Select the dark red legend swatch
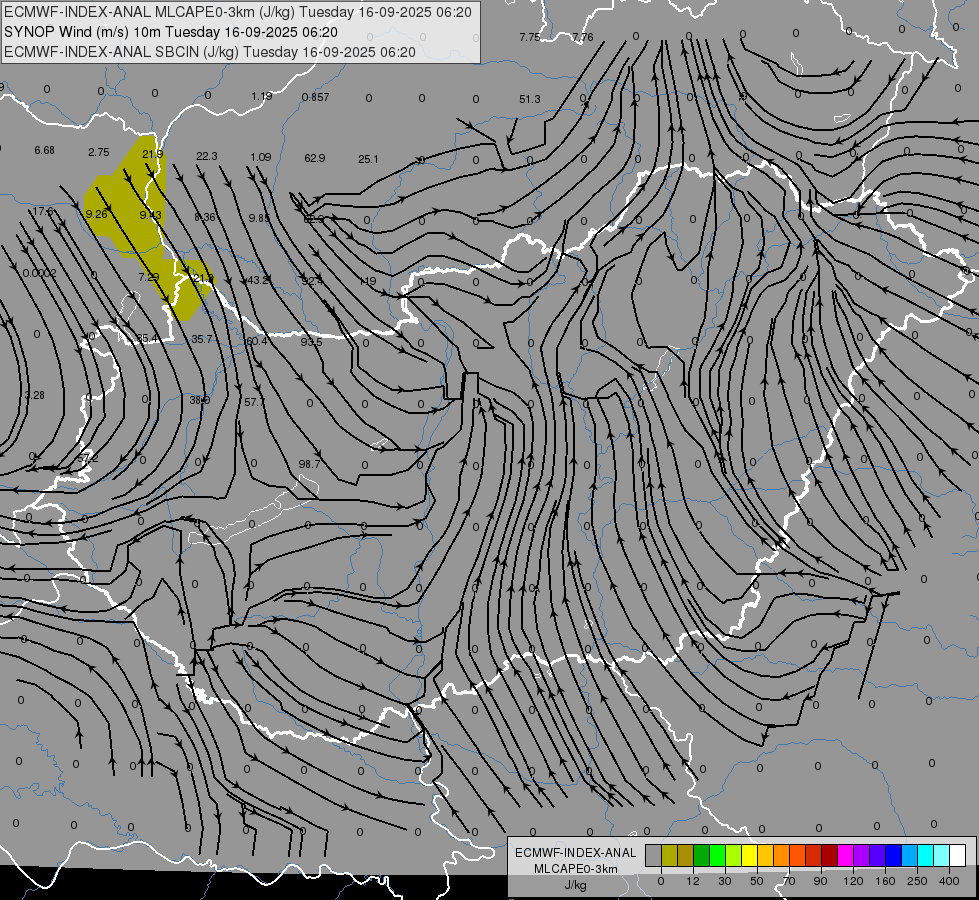The image size is (979, 900). tap(830, 855)
